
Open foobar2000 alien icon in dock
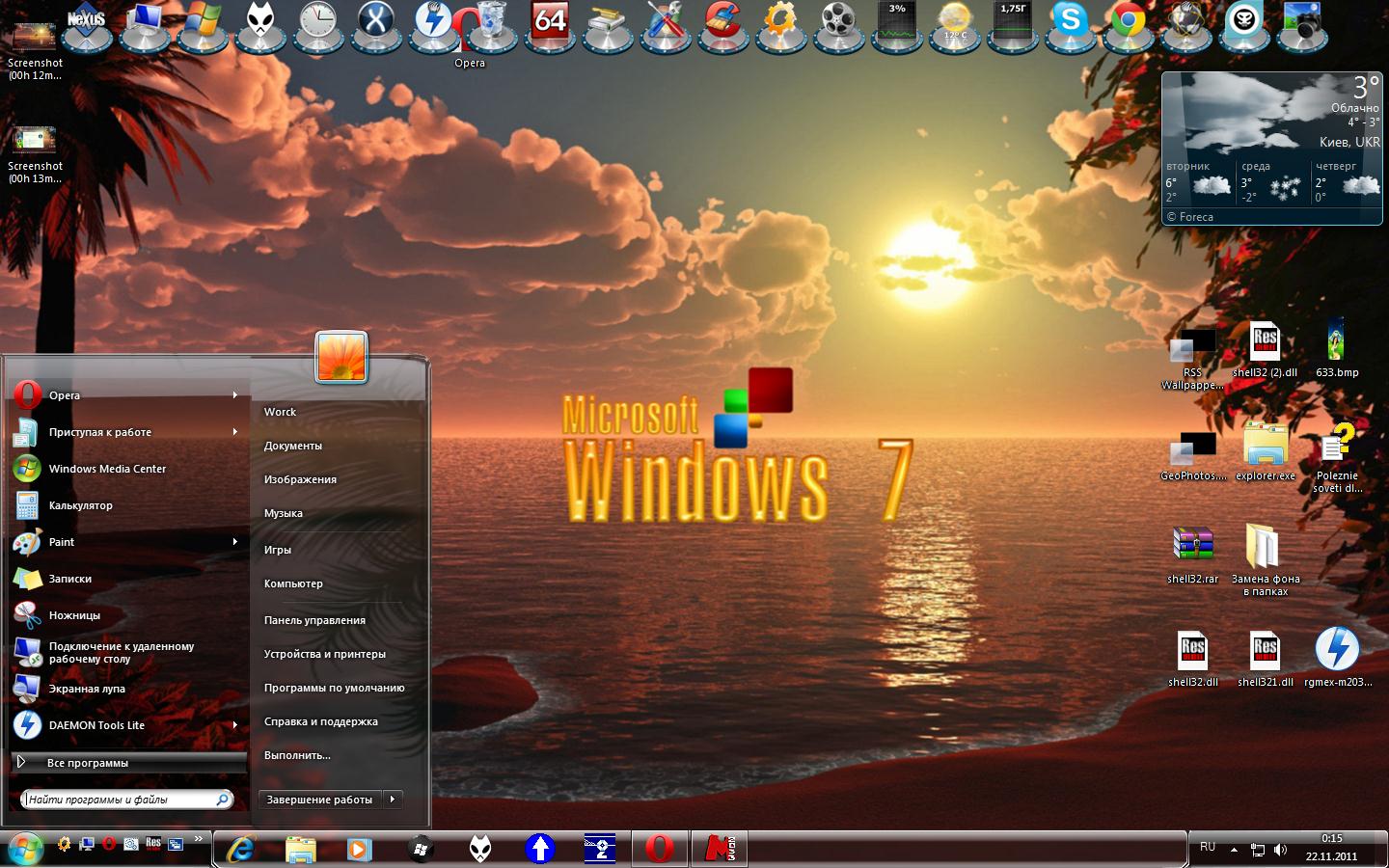coord(260,25)
